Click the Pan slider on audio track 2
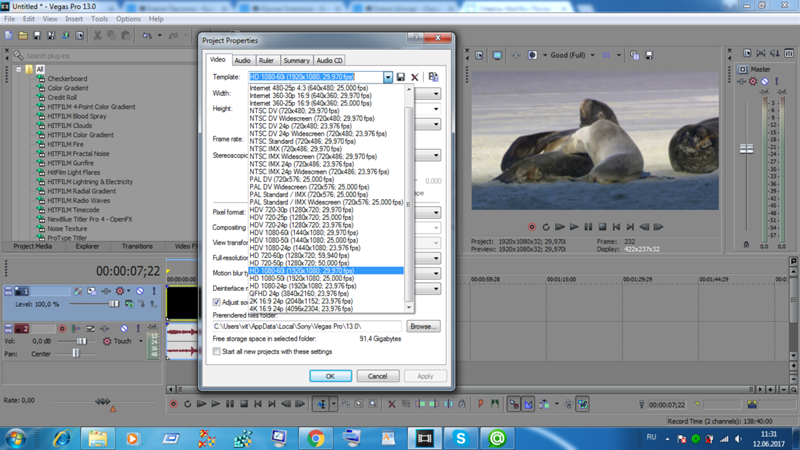The width and height of the screenshot is (800, 450). pos(76,353)
